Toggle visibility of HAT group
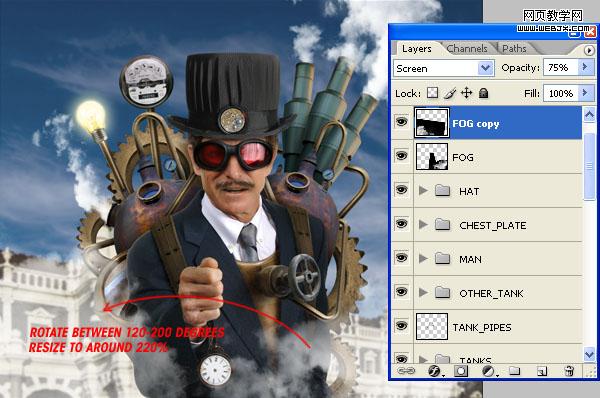The image size is (600, 398). (401, 190)
